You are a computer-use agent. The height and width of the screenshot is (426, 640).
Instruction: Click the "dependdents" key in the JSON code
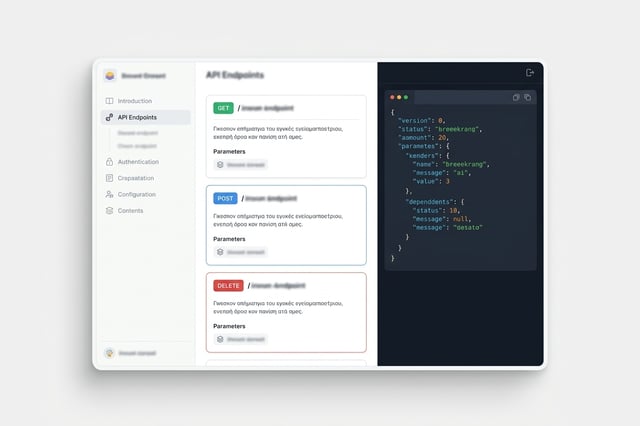(x=429, y=202)
